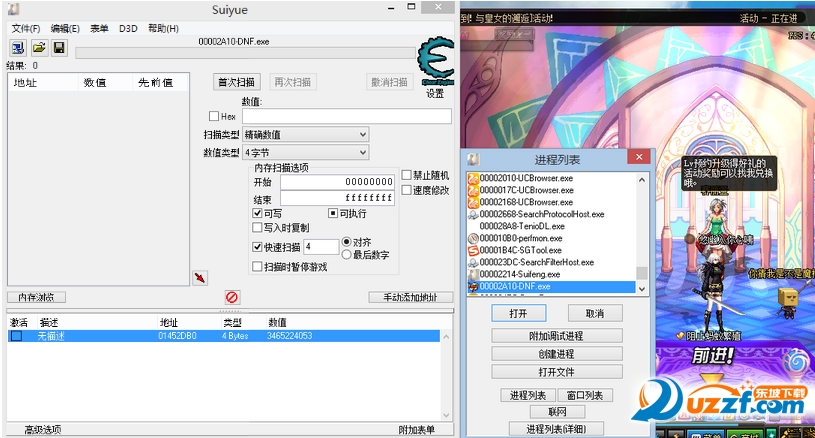815x438 pixels.
Task: Click the 附加调试进程 button
Action: click(557, 336)
